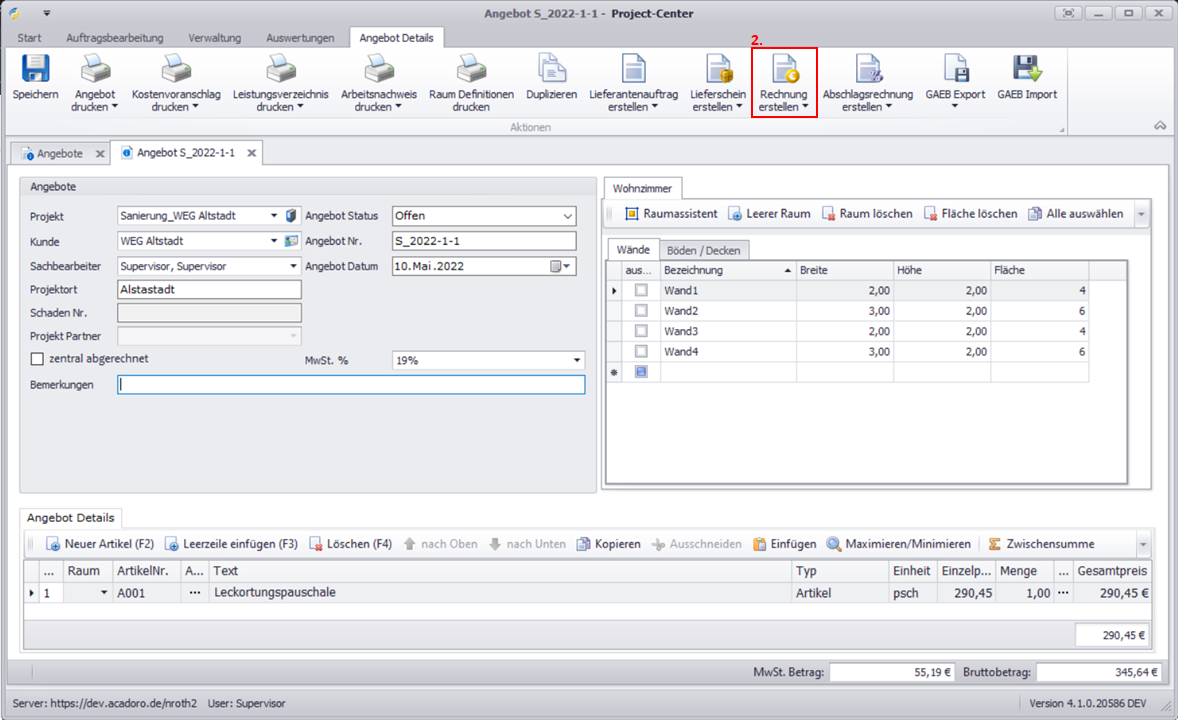Check the checkbox for Wand1 row
This screenshot has height=720, width=1178.
pyautogui.click(x=641, y=290)
